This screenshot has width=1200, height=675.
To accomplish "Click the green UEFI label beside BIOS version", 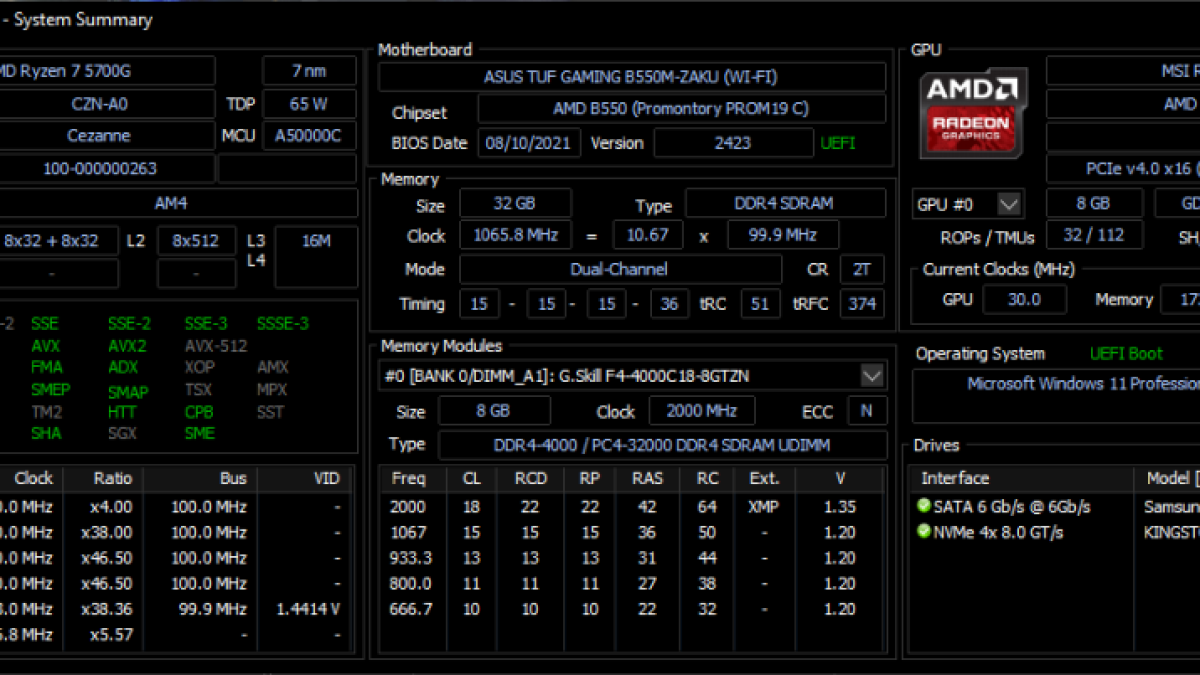I will (838, 143).
